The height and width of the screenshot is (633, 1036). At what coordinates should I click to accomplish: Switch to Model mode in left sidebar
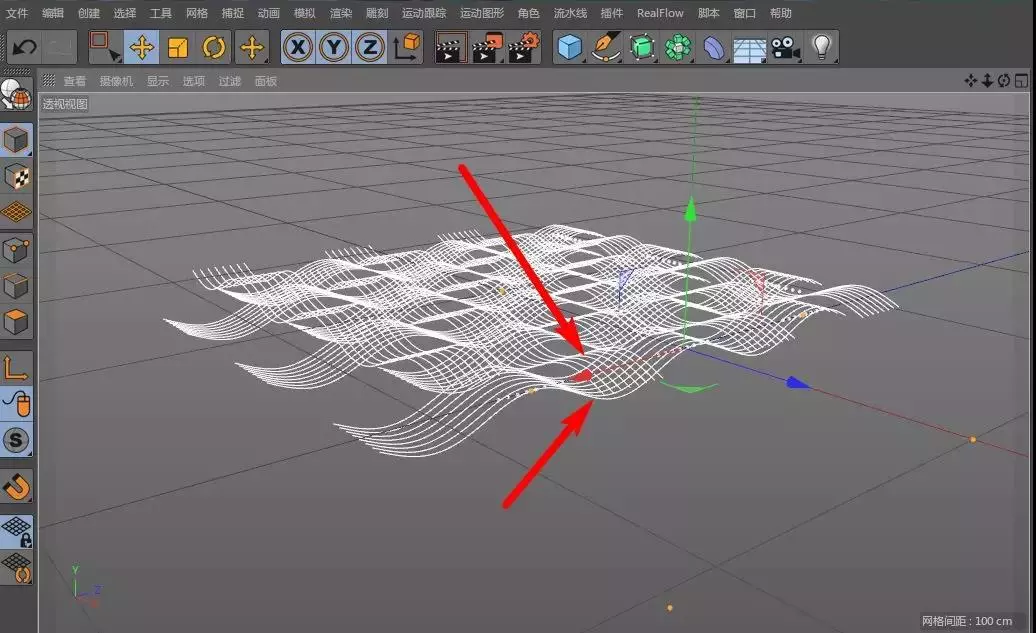point(17,140)
